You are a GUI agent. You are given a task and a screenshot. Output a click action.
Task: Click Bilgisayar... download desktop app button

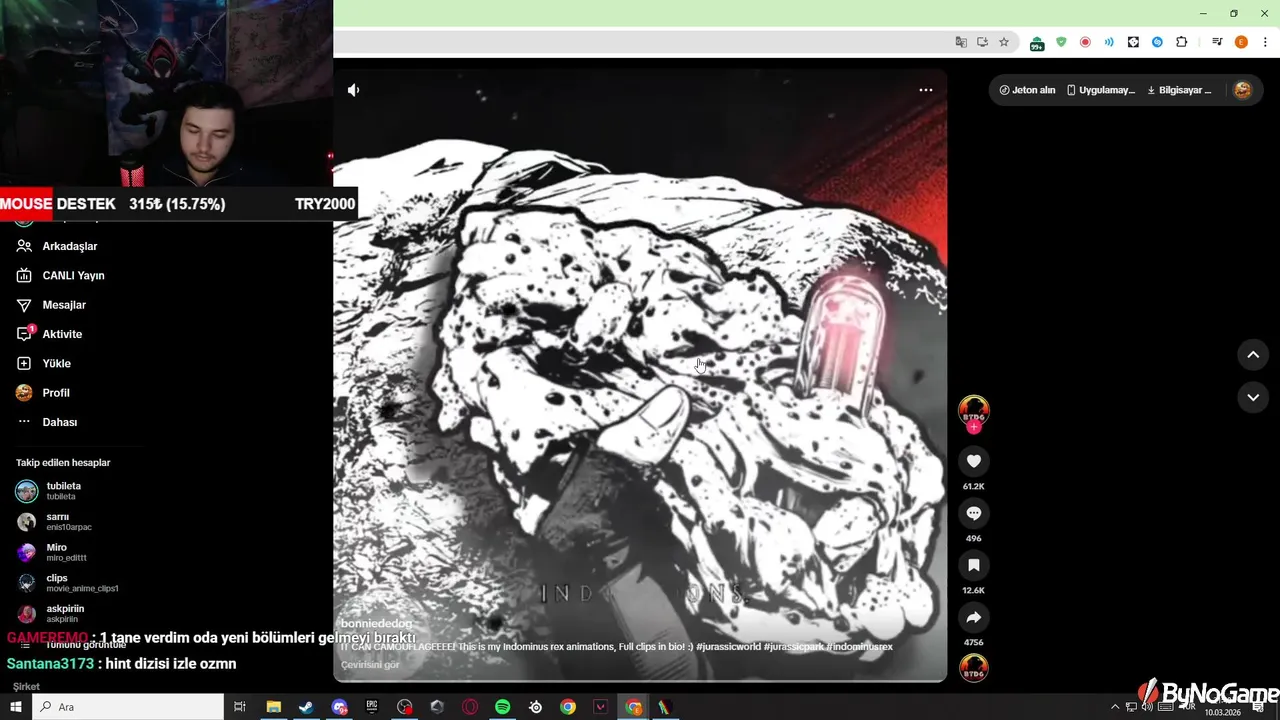tap(1179, 90)
